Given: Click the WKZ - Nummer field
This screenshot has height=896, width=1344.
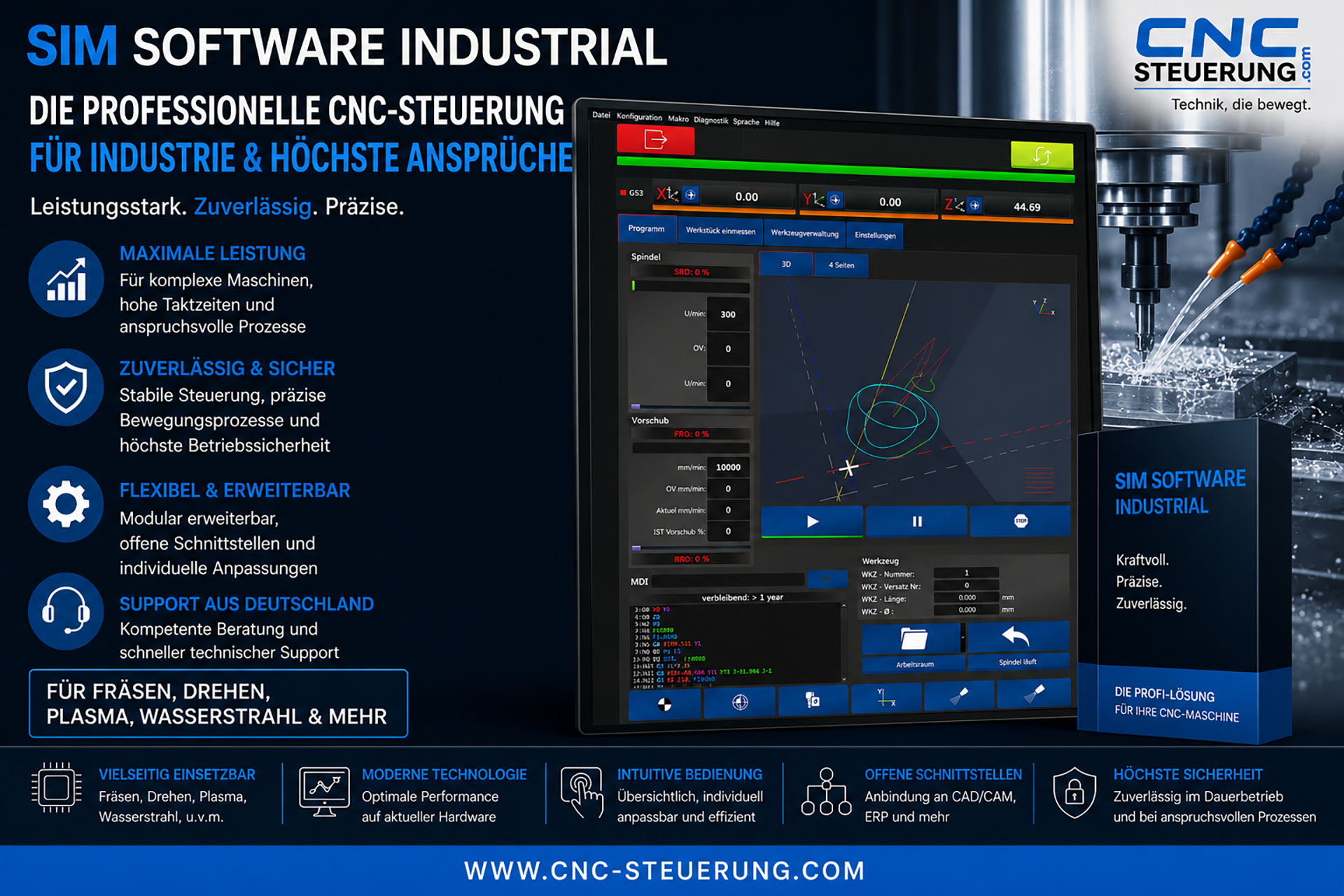Looking at the screenshot, I should [966, 573].
